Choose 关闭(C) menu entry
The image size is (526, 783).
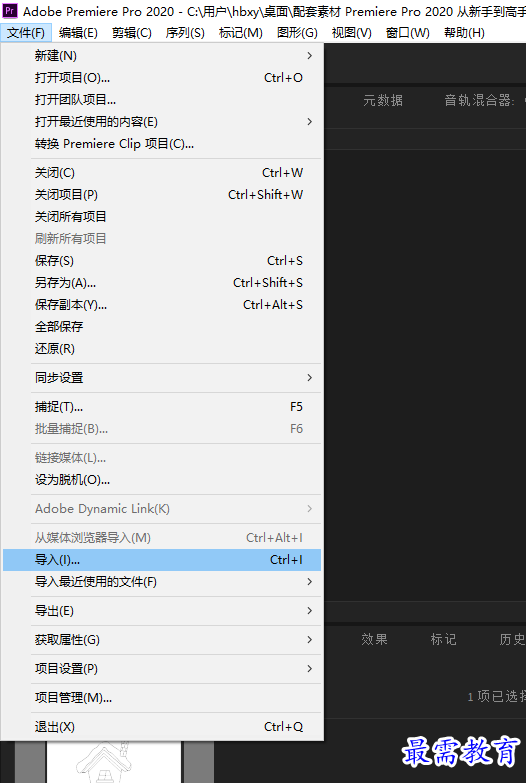162,173
